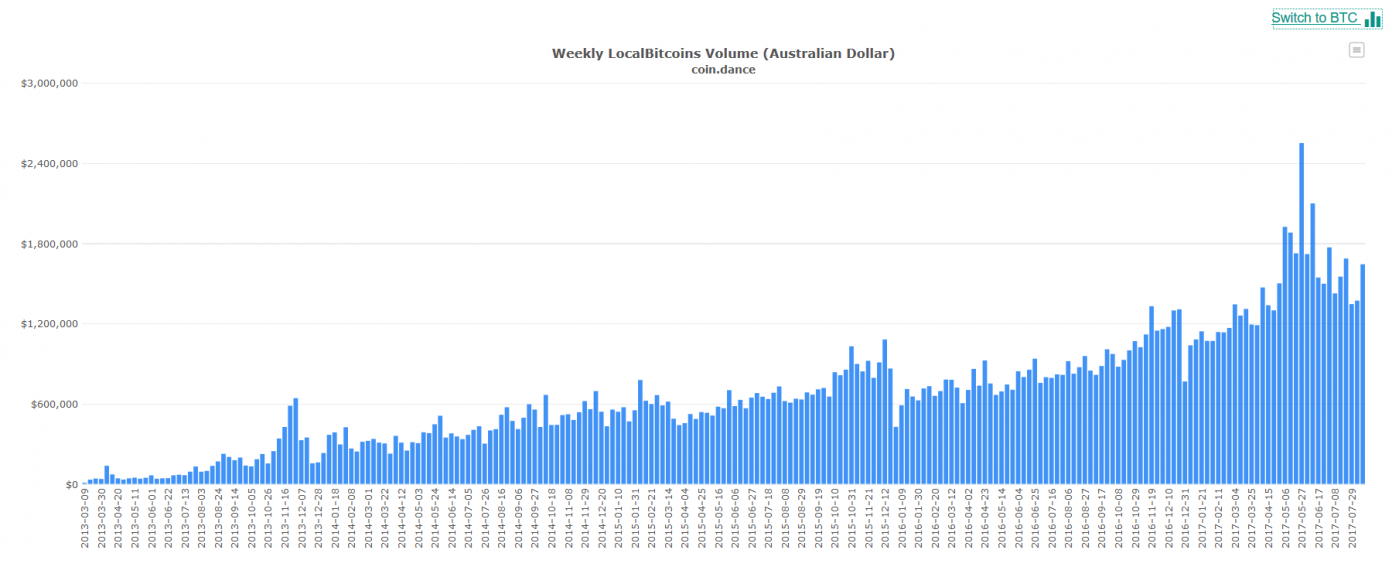
Task: Select the $1,200,000 y-axis label
Action: [50, 324]
